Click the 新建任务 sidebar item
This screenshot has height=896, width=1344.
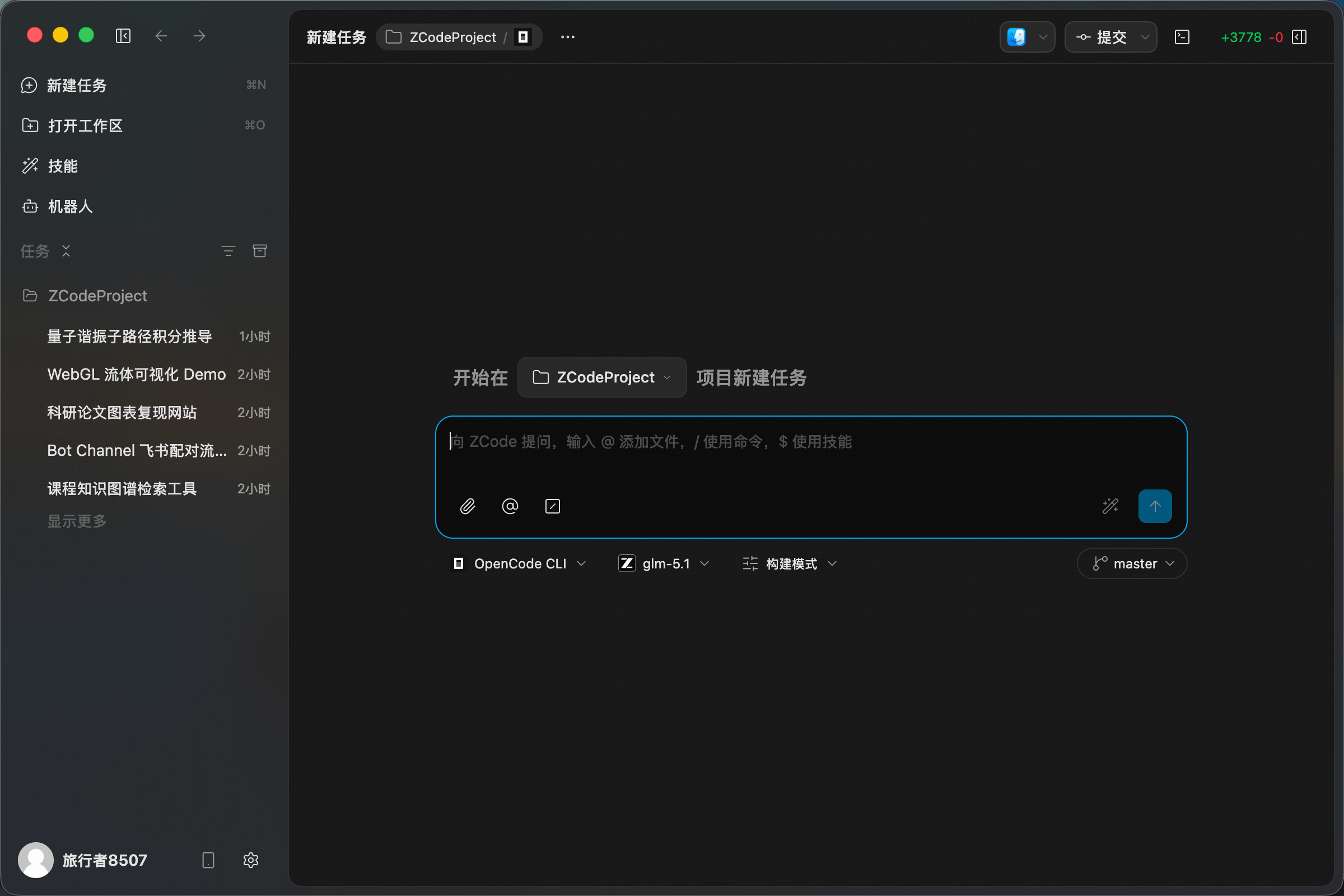coord(143,85)
